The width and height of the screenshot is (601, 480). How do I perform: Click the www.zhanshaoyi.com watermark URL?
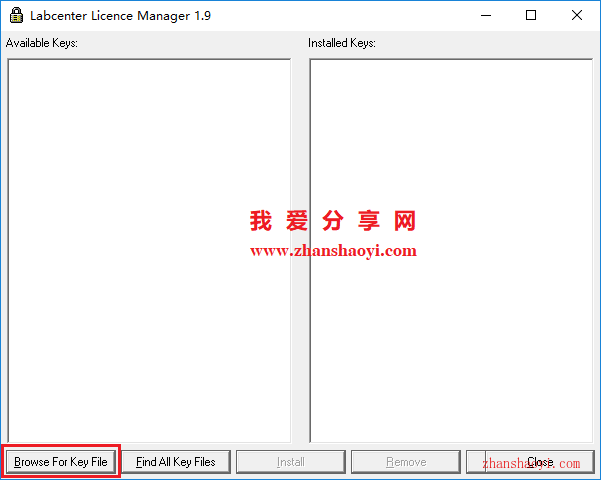333,251
